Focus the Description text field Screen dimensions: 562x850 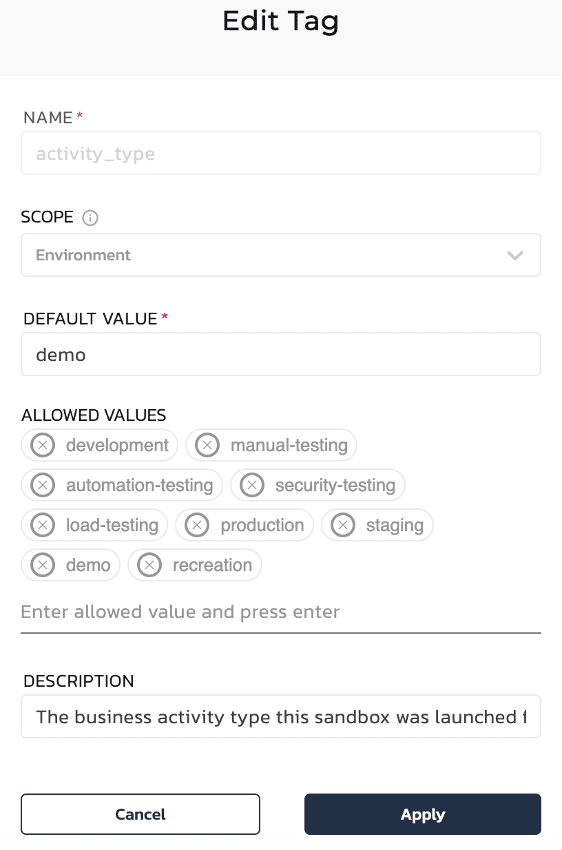(x=281, y=717)
